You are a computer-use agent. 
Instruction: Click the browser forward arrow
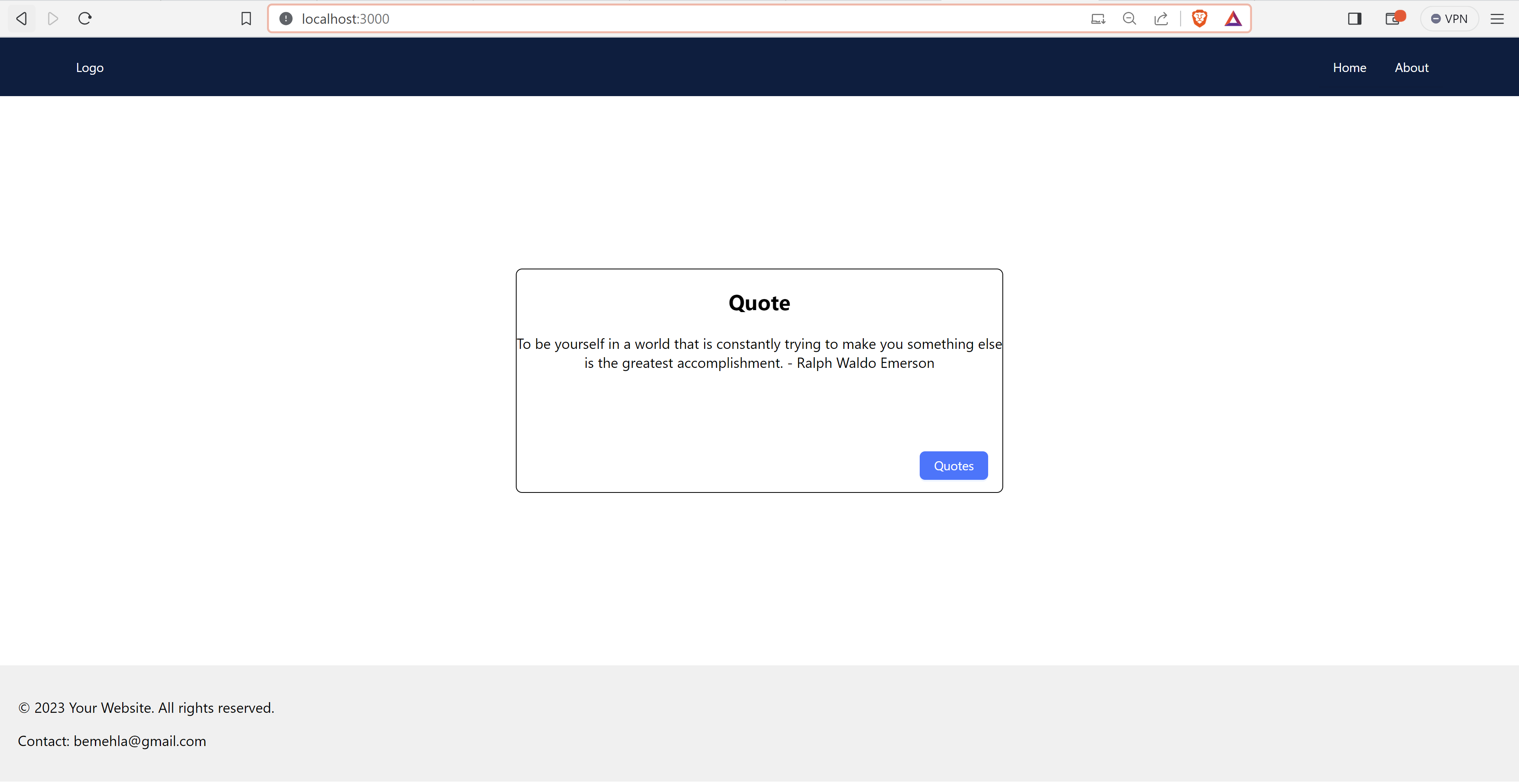point(53,19)
